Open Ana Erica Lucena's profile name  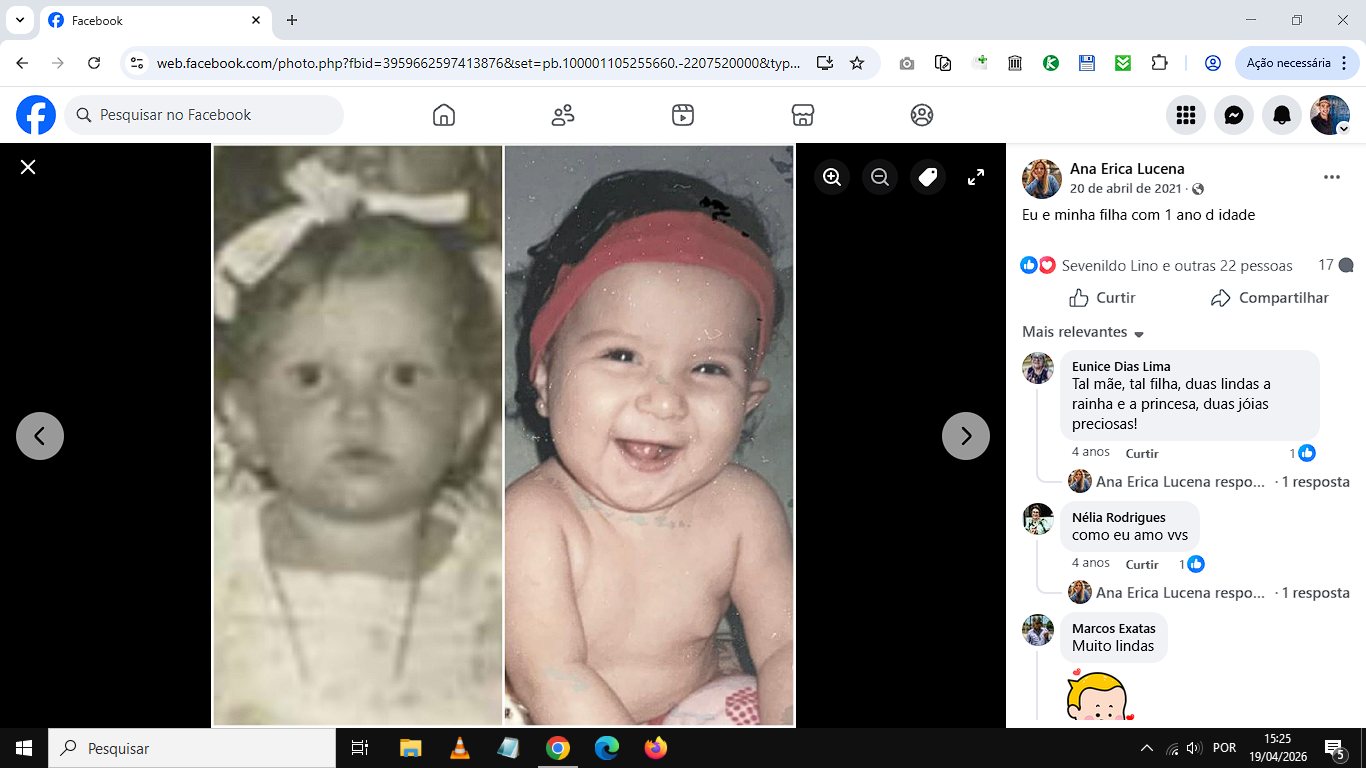(1127, 169)
